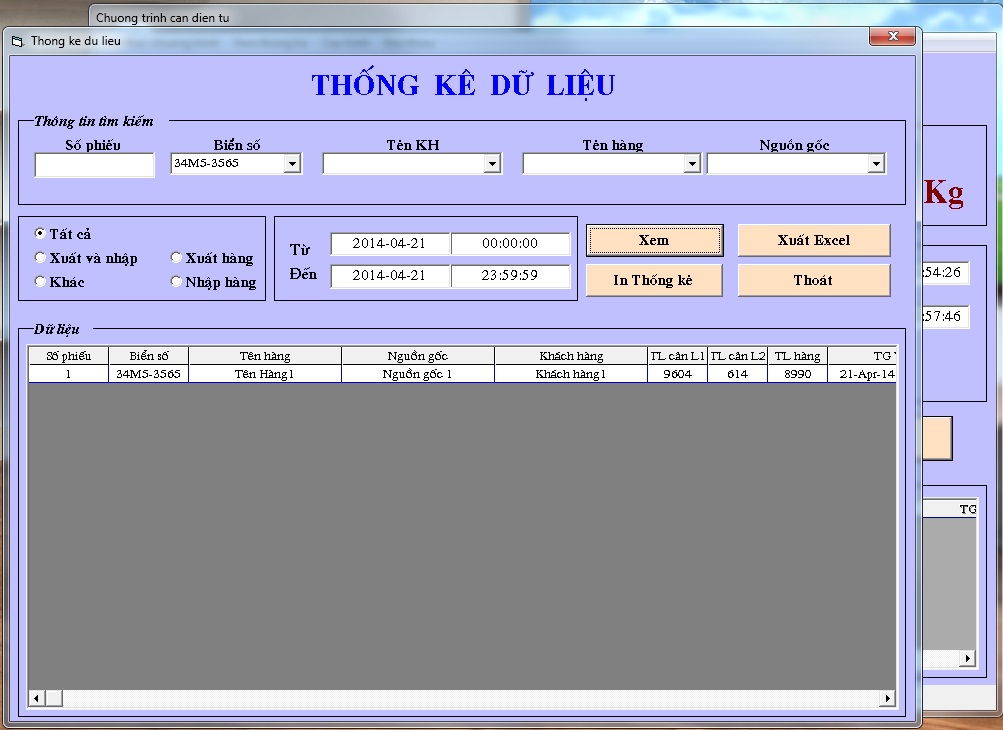Click the 9604 weight cell
Screen dimensions: 1003x730
click(x=677, y=374)
